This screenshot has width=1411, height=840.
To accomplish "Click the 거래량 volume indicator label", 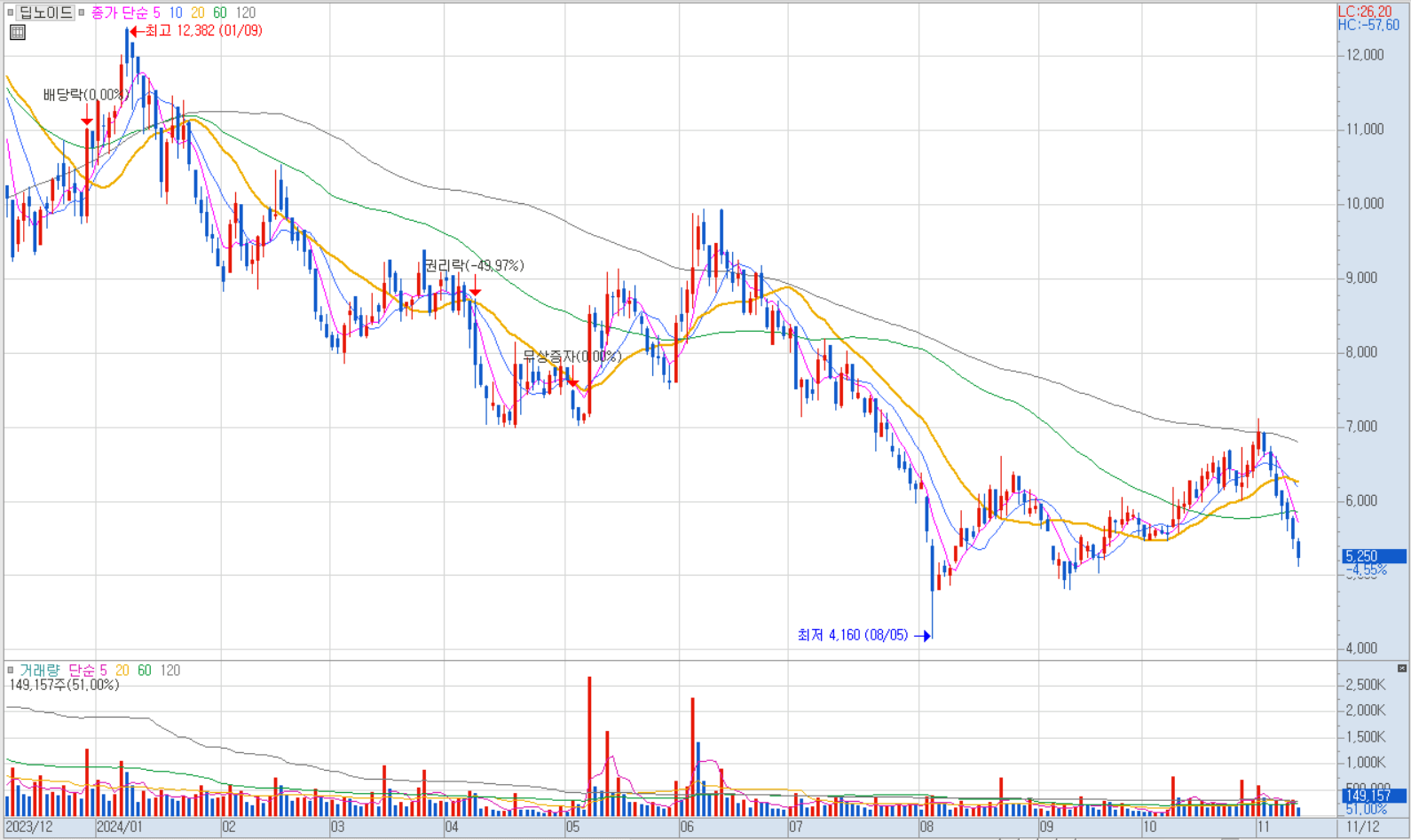I will [41, 671].
